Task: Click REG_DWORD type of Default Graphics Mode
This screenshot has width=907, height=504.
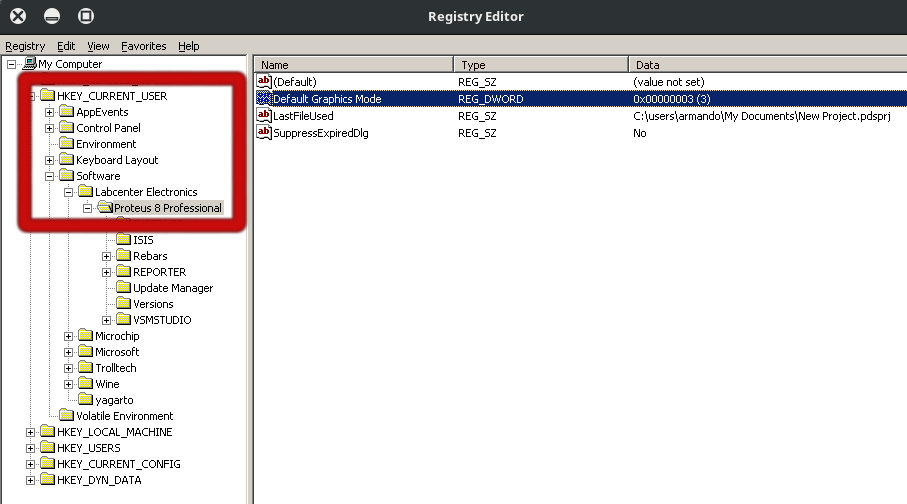Action: pos(491,99)
